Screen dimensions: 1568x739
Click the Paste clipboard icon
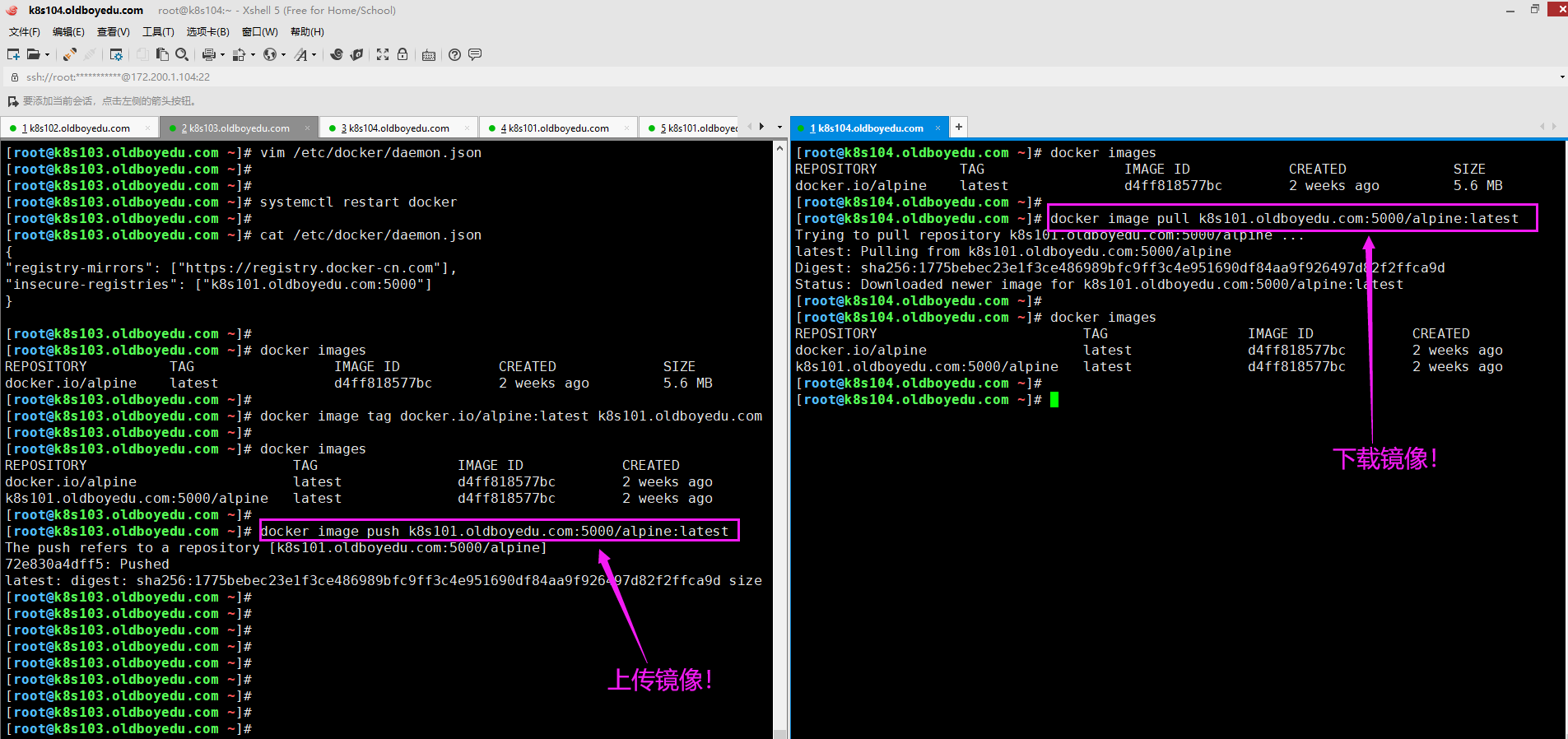pyautogui.click(x=162, y=54)
